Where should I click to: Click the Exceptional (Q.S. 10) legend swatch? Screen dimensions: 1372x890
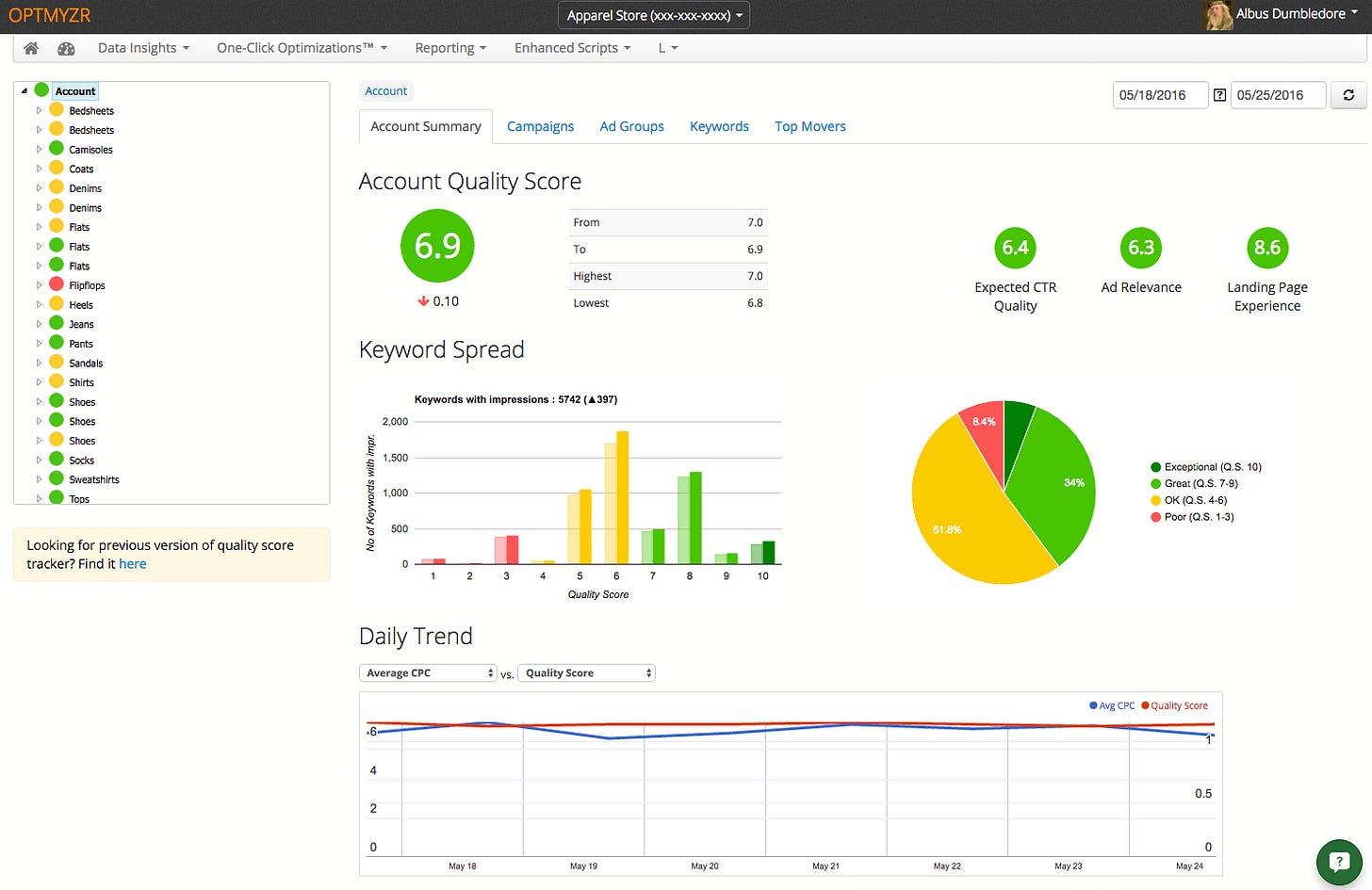[x=1156, y=467]
